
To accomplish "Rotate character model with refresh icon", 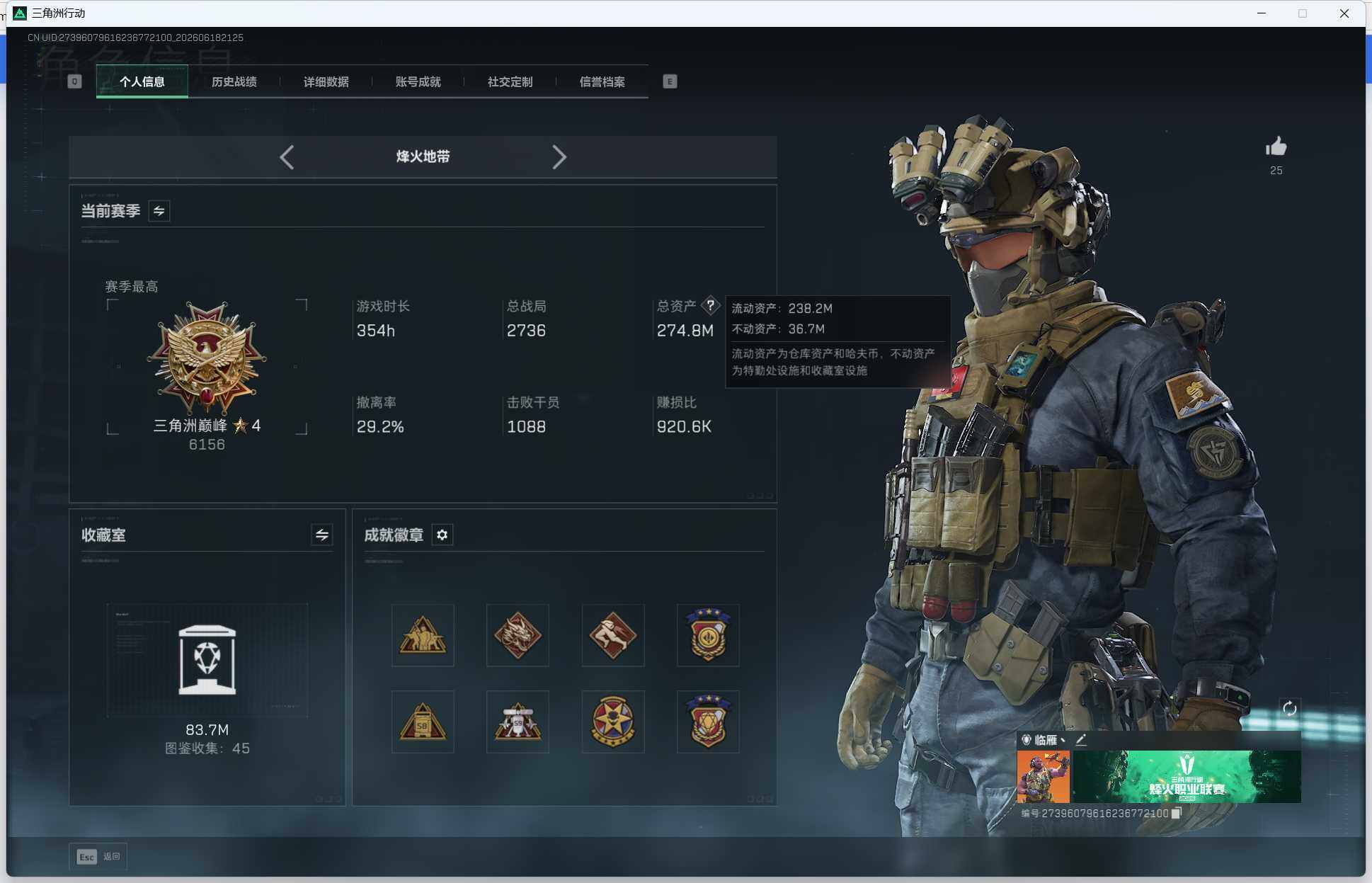I will (x=1289, y=708).
